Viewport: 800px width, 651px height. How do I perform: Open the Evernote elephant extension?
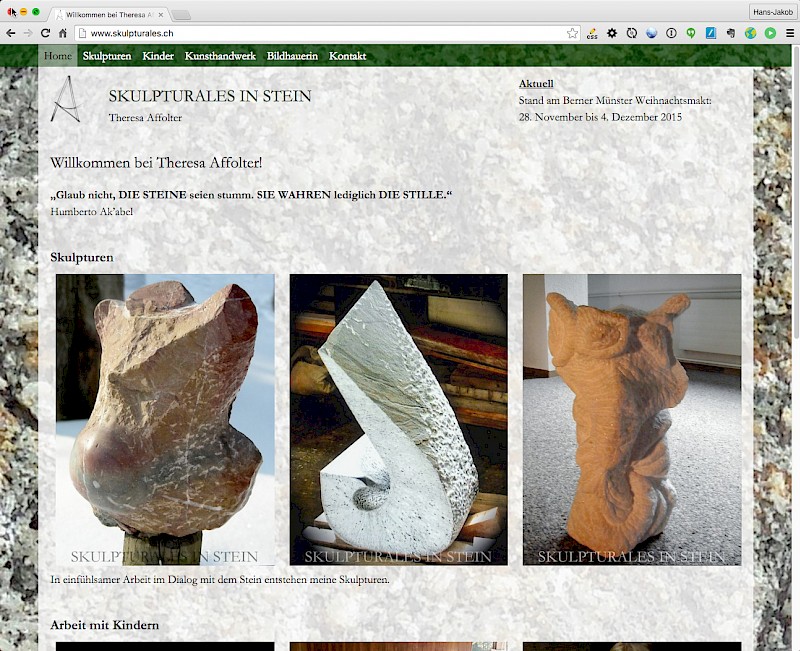tap(730, 33)
